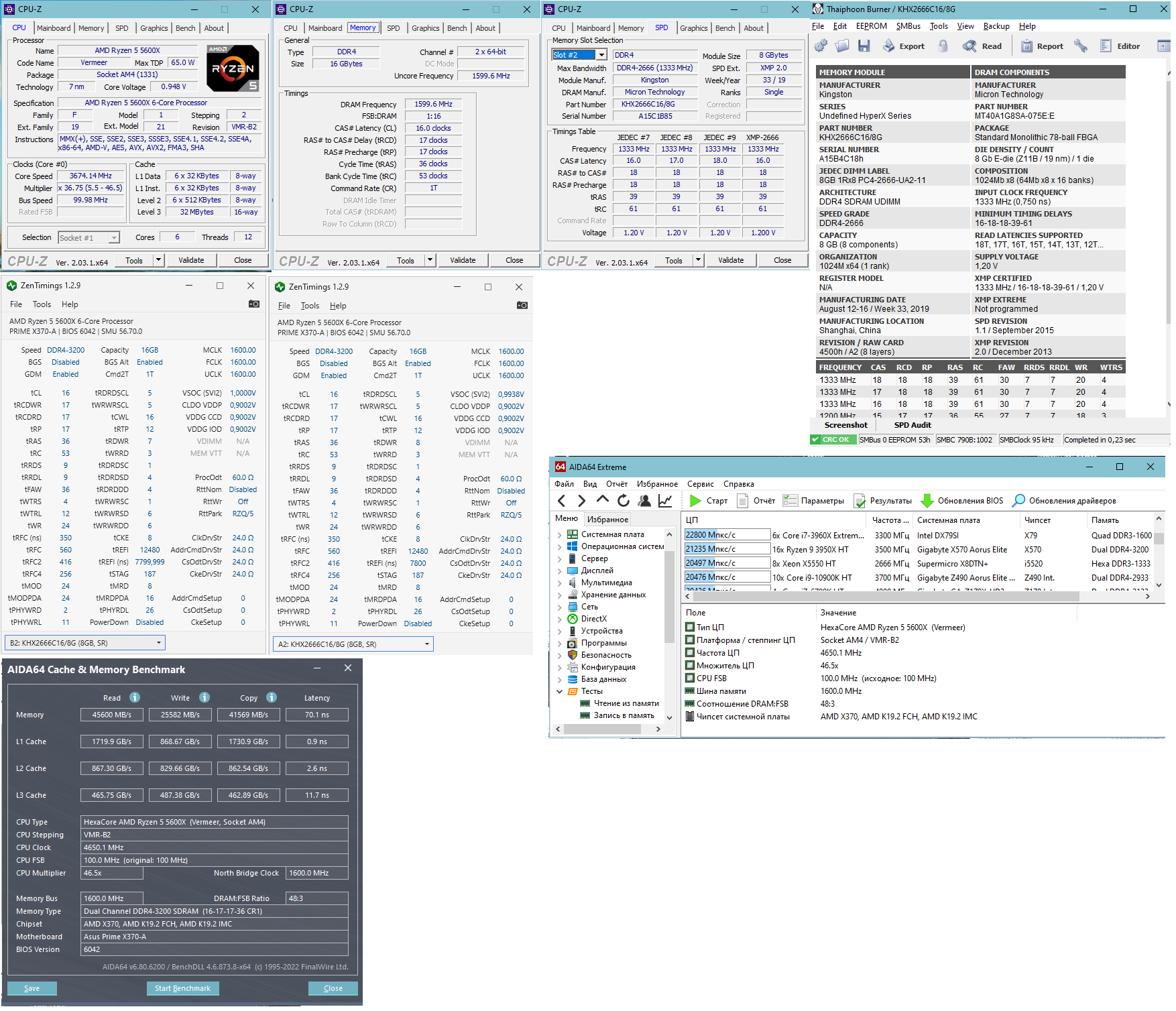Click Validate in first CPU-Z window
Viewport: 1176px width, 1011px height.
click(191, 260)
